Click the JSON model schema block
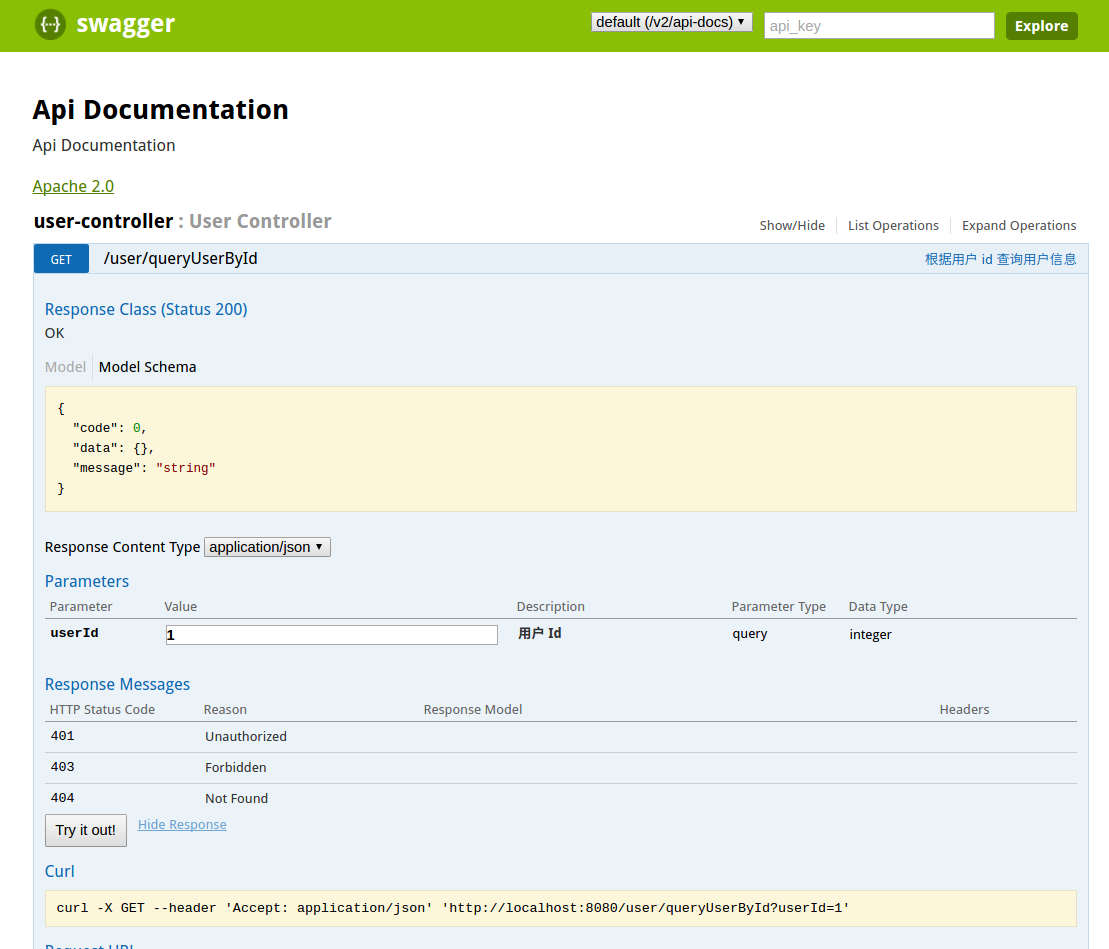This screenshot has width=1109, height=949. (560, 449)
